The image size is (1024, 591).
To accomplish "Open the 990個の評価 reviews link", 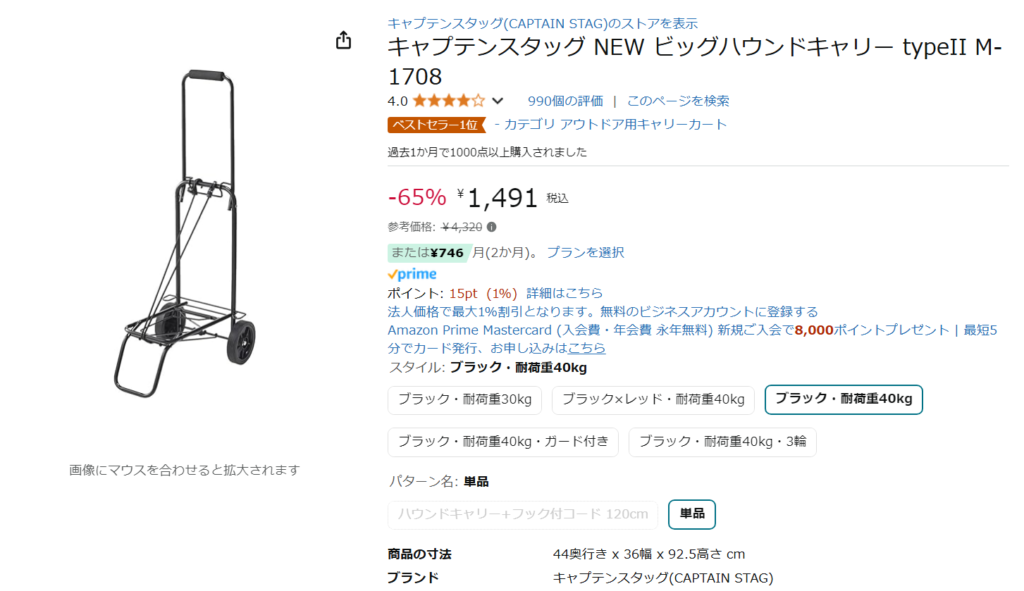I will point(565,101).
